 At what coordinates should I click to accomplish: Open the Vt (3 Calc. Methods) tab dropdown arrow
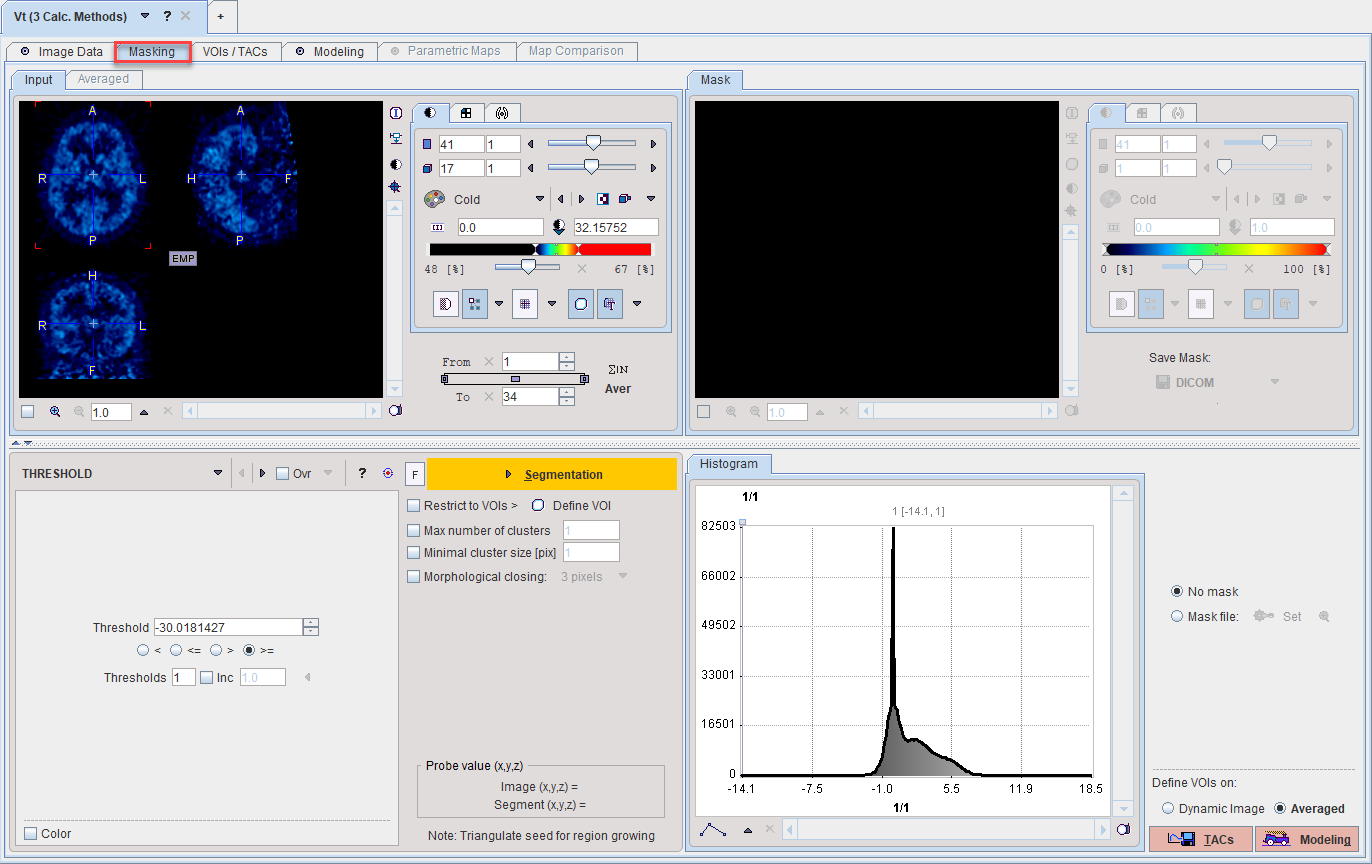[x=145, y=17]
